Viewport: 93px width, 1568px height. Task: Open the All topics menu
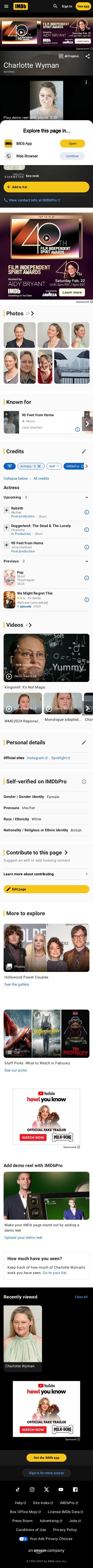[x=69, y=56]
